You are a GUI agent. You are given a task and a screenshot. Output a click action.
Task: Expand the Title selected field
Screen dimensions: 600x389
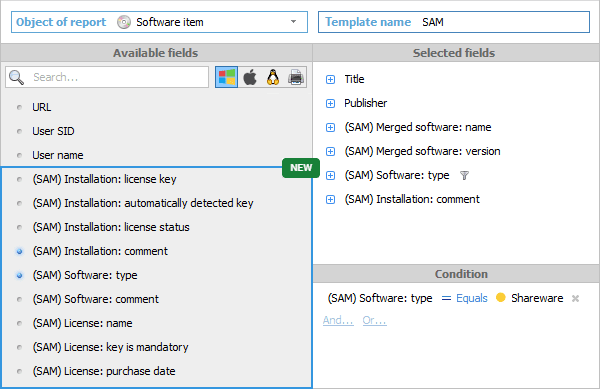point(330,80)
